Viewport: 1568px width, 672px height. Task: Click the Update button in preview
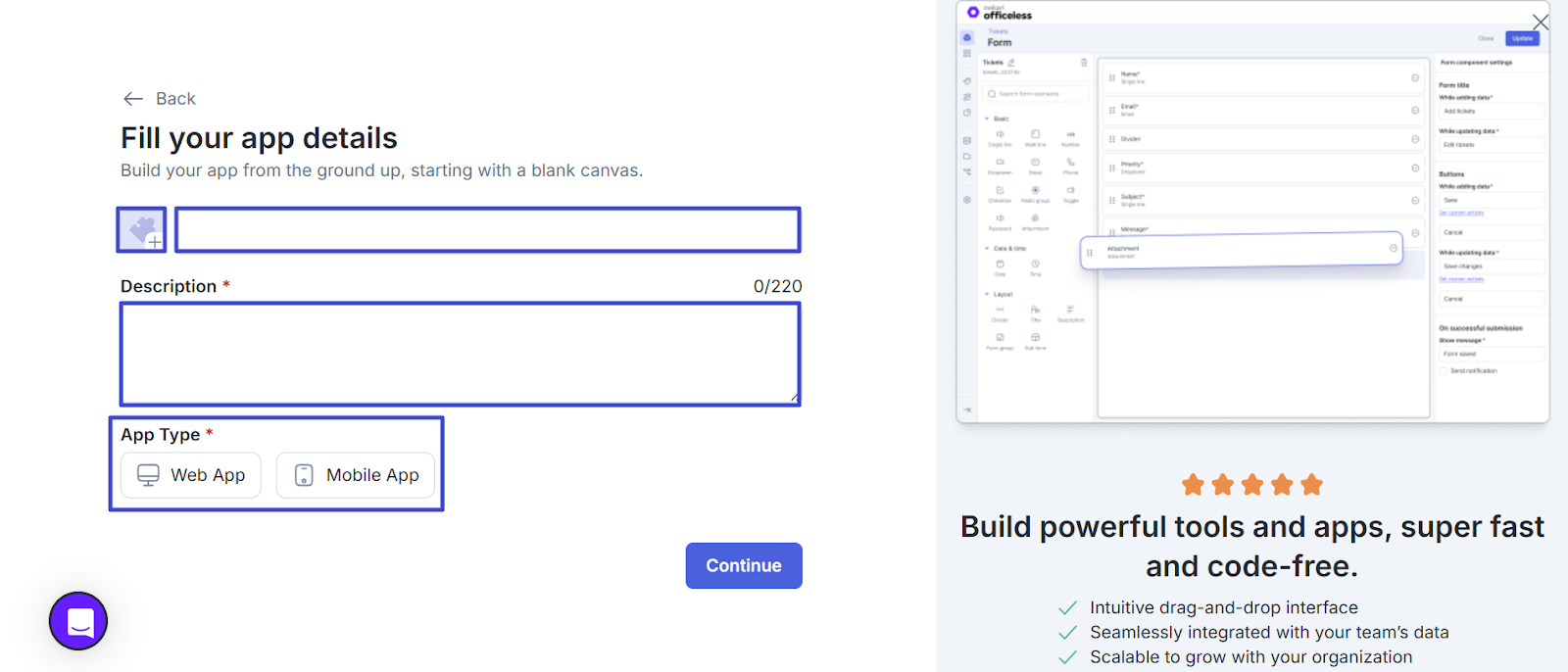click(1522, 38)
